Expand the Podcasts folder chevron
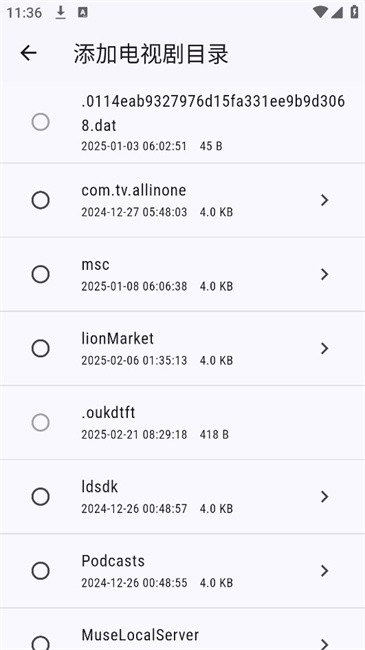Viewport: 365px width, 650px height. pyautogui.click(x=324, y=571)
